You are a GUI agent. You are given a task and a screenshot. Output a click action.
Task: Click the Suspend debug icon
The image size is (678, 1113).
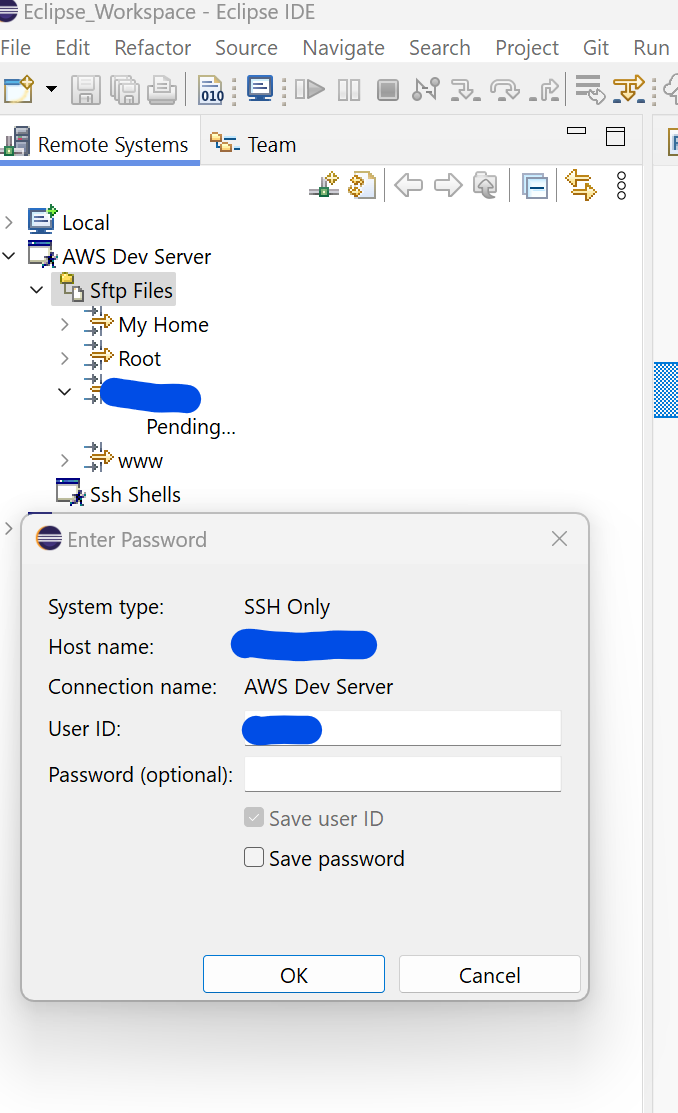click(x=349, y=90)
